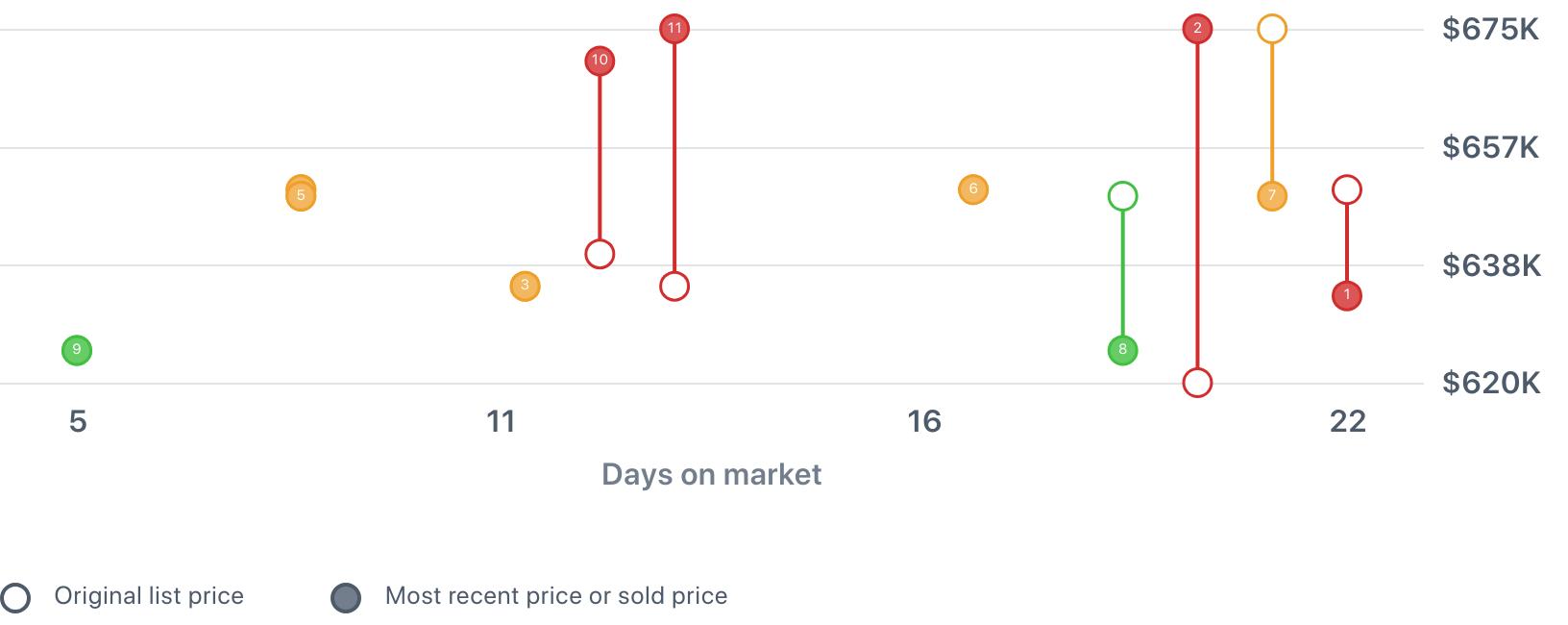This screenshot has height=625, width=1568.
Task: Click hollow red circle below marker 10
Action: [600, 254]
